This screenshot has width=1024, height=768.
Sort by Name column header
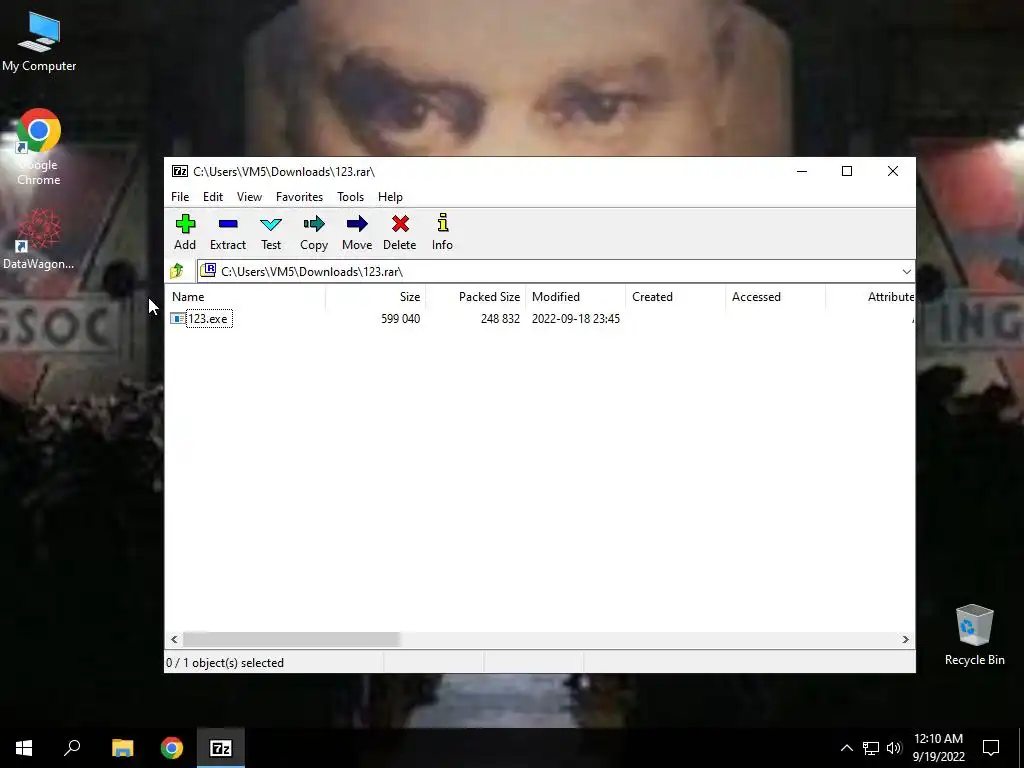coord(245,296)
